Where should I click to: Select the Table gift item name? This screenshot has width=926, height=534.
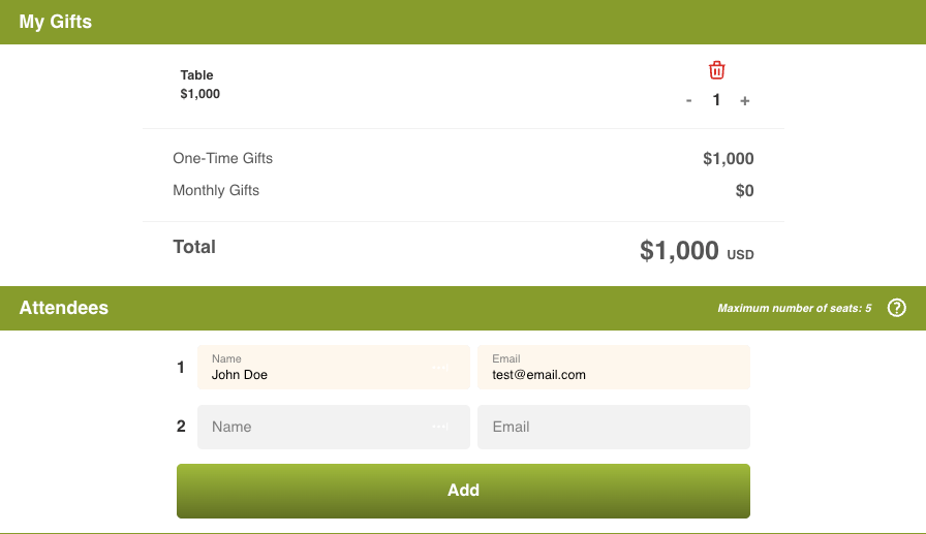coord(197,75)
